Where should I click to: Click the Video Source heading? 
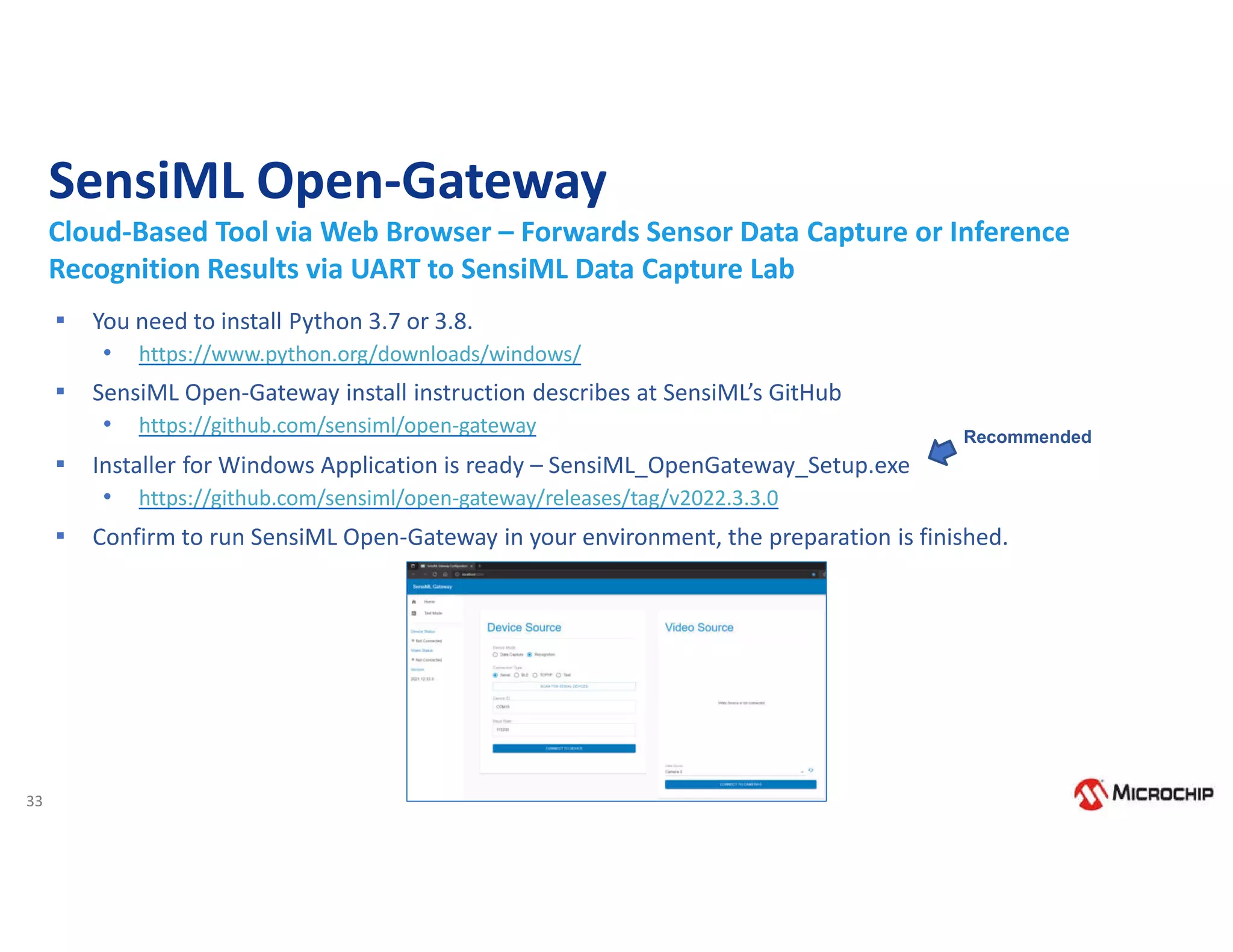coord(699,628)
